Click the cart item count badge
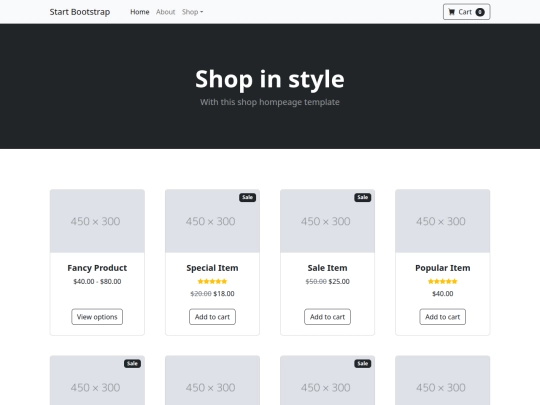This screenshot has height=405, width=540. pos(480,12)
